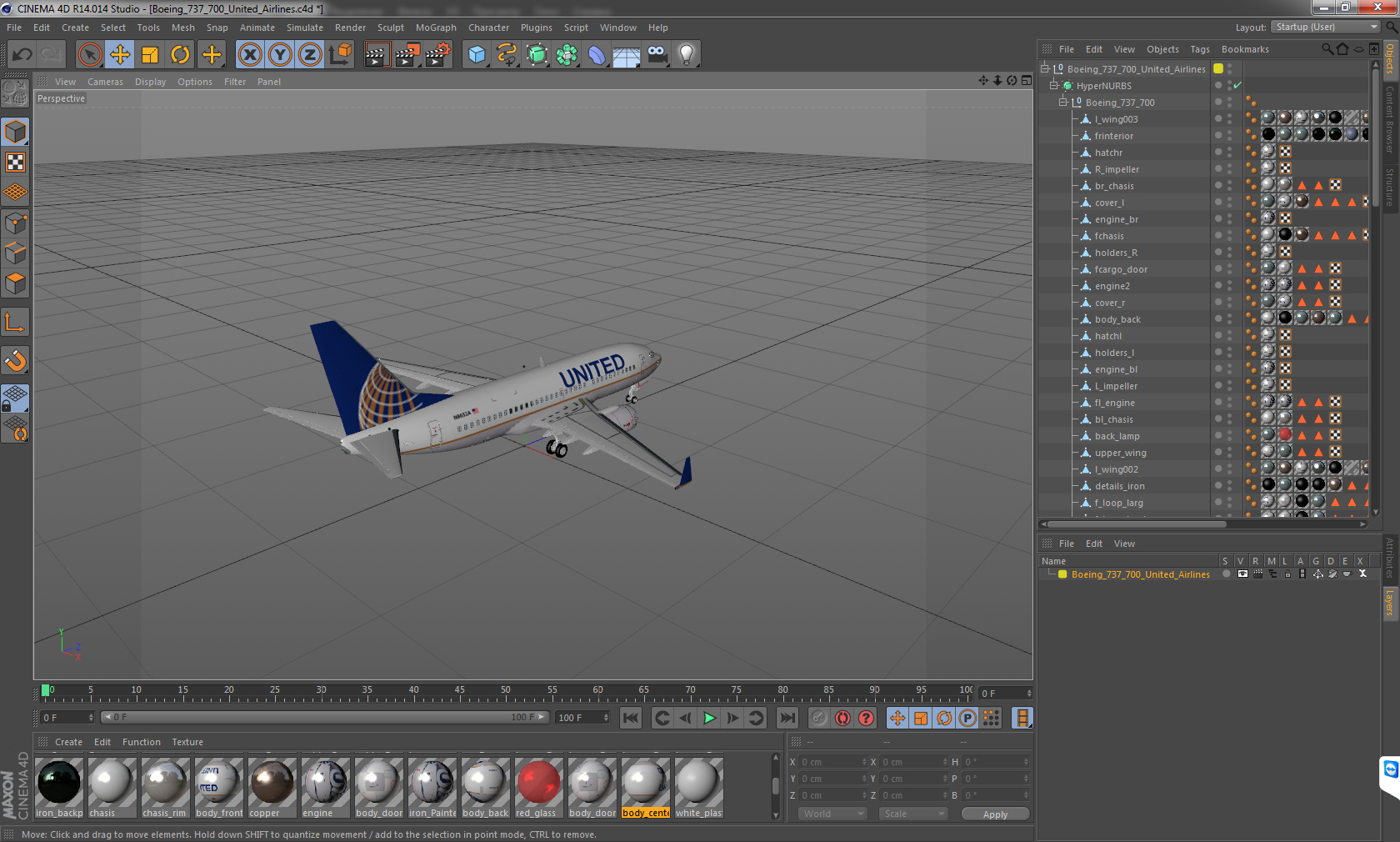The width and height of the screenshot is (1400, 842).
Task: Open the Plugins menu
Action: pos(536,28)
